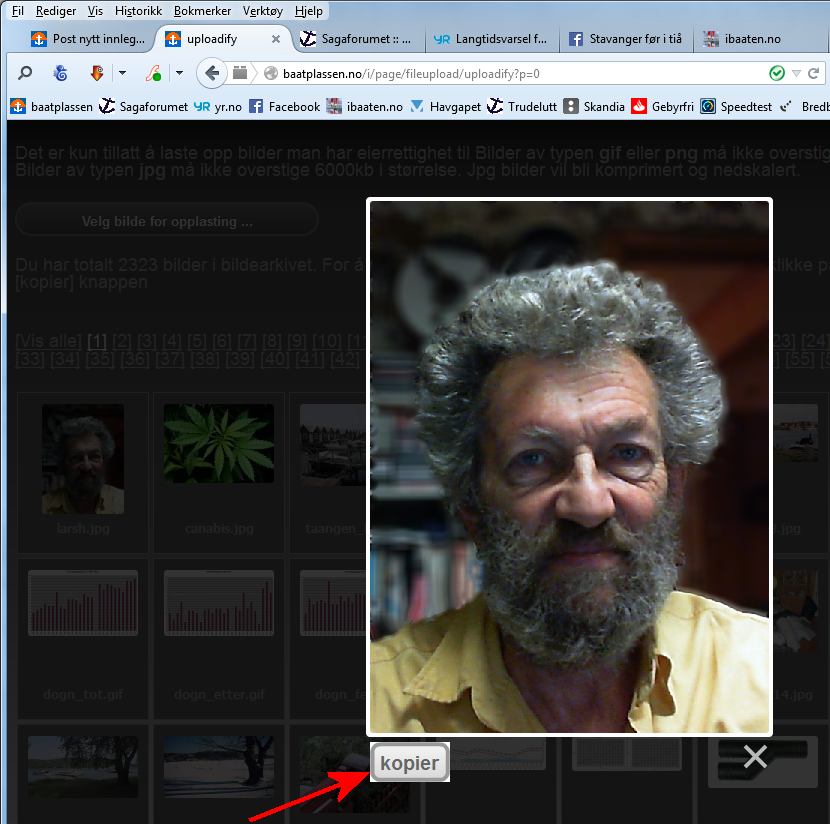The height and width of the screenshot is (824, 830).
Task: Open ibaaten.no bookmark
Action: click(x=365, y=106)
